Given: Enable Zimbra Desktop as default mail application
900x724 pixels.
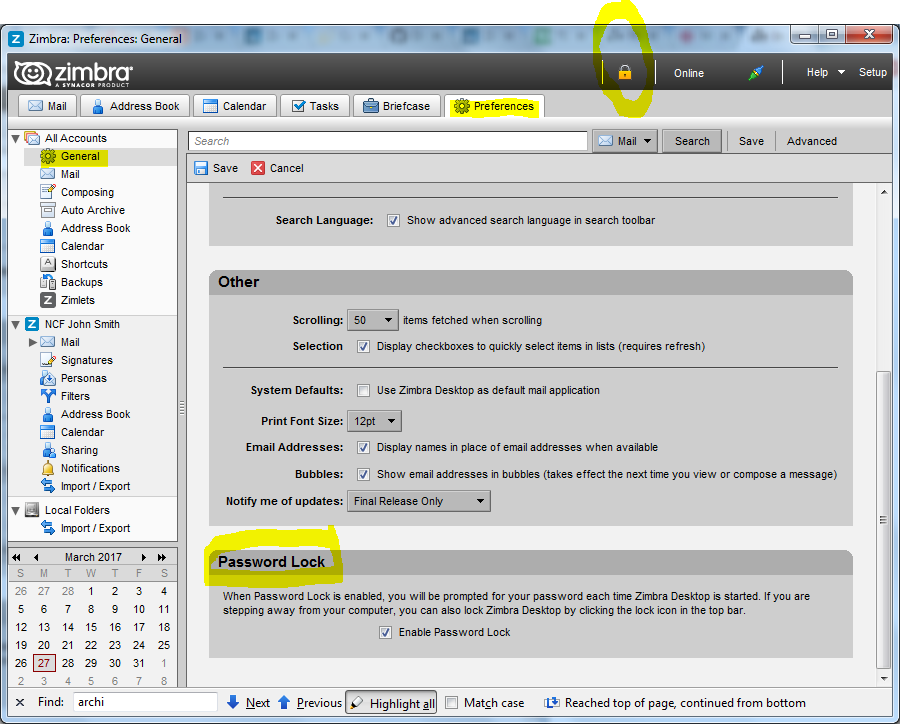Looking at the screenshot, I should [363, 390].
